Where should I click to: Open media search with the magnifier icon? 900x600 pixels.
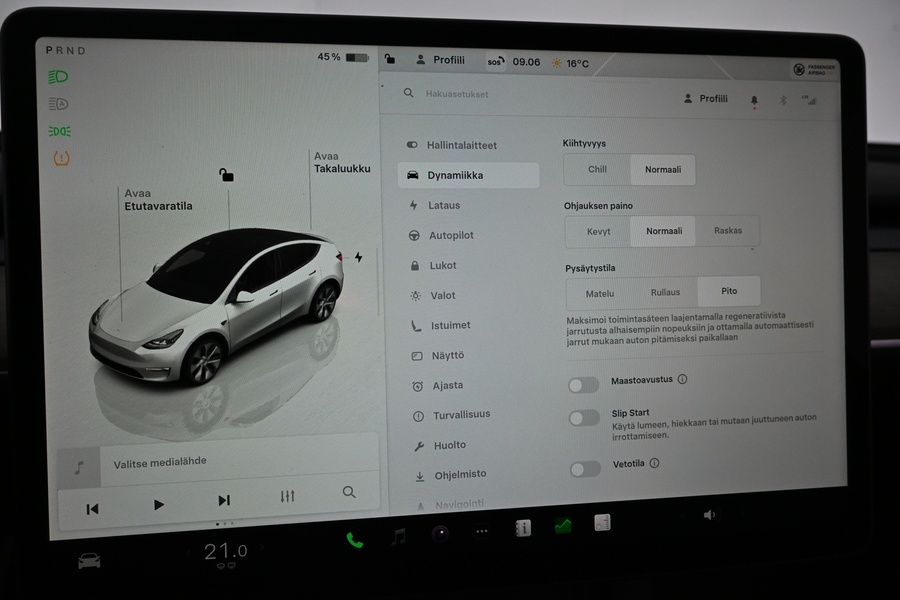(x=348, y=493)
